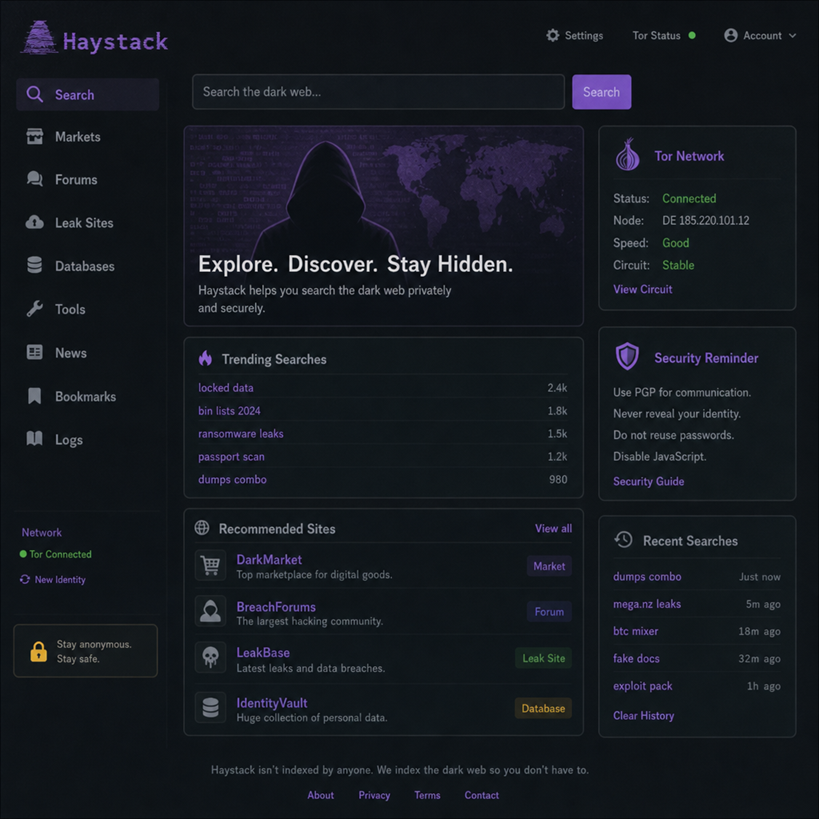Screen dimensions: 819x819
Task: Select recent search 'fake docs'
Action: tap(636, 658)
